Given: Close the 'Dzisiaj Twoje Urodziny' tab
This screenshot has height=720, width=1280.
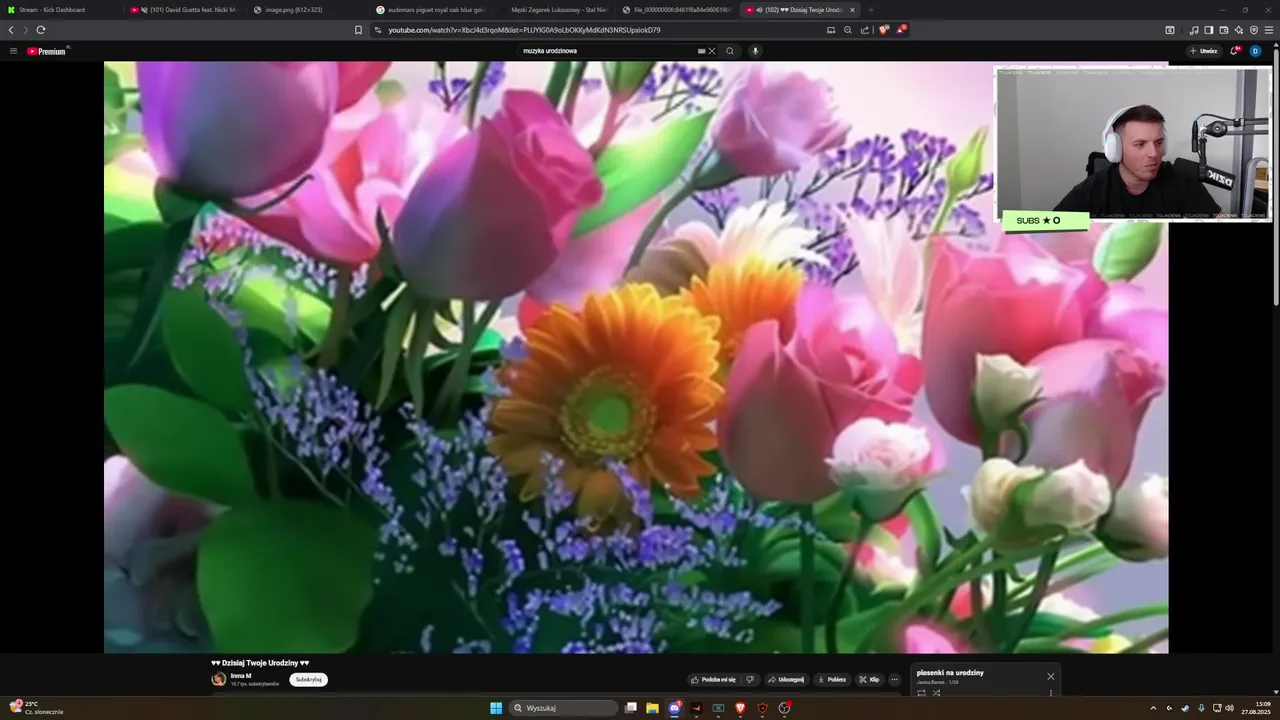Looking at the screenshot, I should tap(852, 9).
